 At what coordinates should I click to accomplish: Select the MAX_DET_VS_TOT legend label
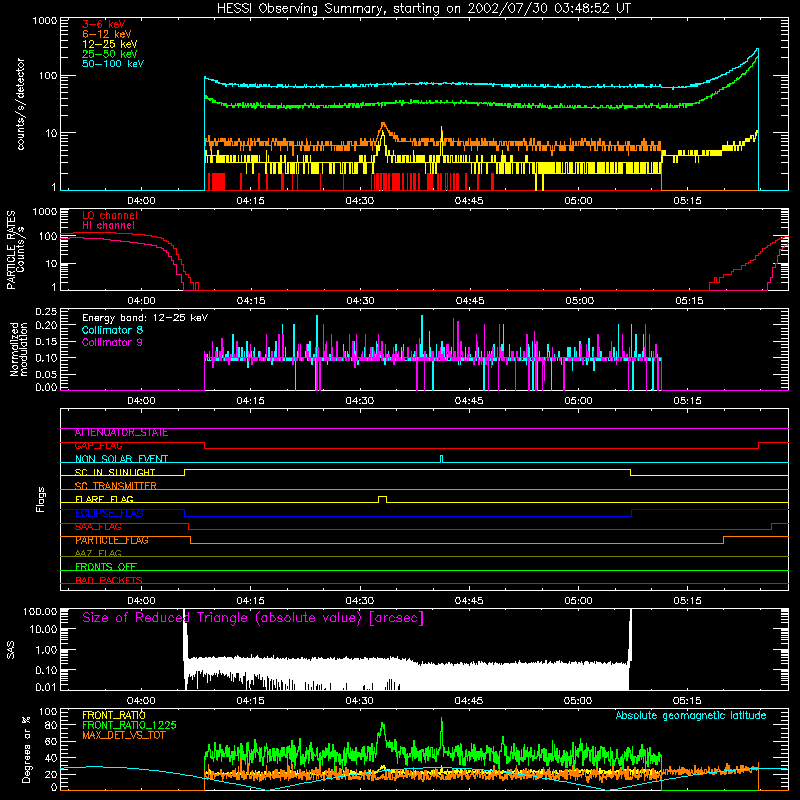click(x=124, y=735)
